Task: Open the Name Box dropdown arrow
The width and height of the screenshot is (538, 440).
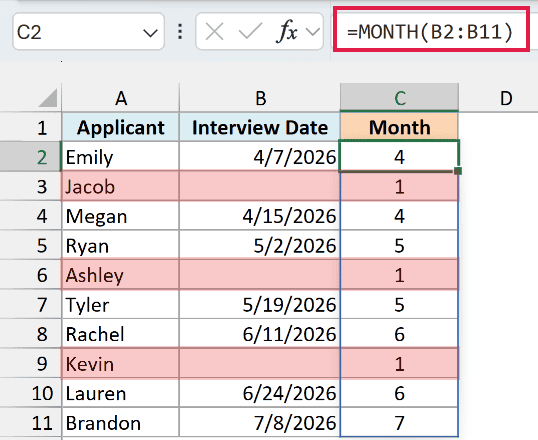Action: [150, 33]
